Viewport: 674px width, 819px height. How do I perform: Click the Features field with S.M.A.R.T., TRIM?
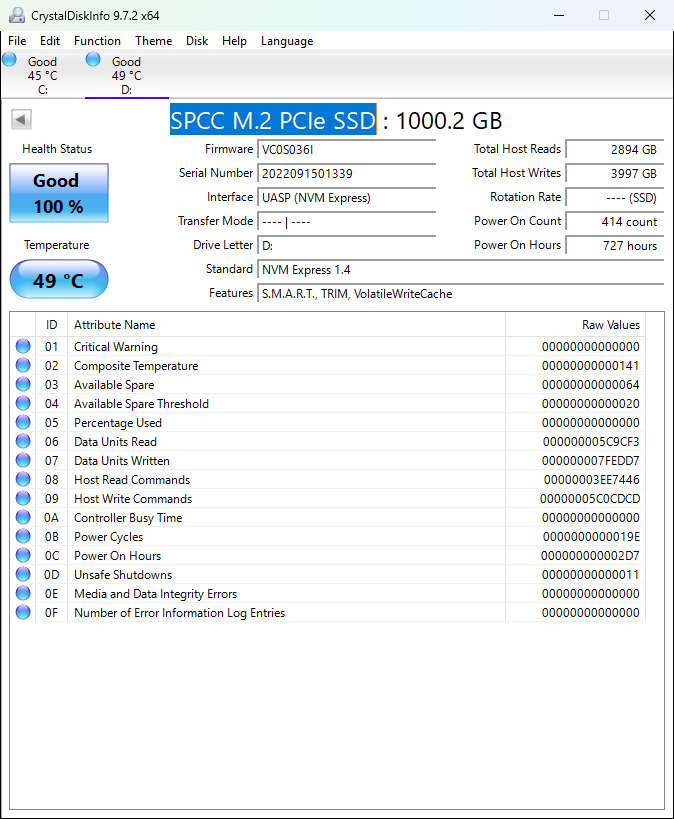(x=460, y=294)
